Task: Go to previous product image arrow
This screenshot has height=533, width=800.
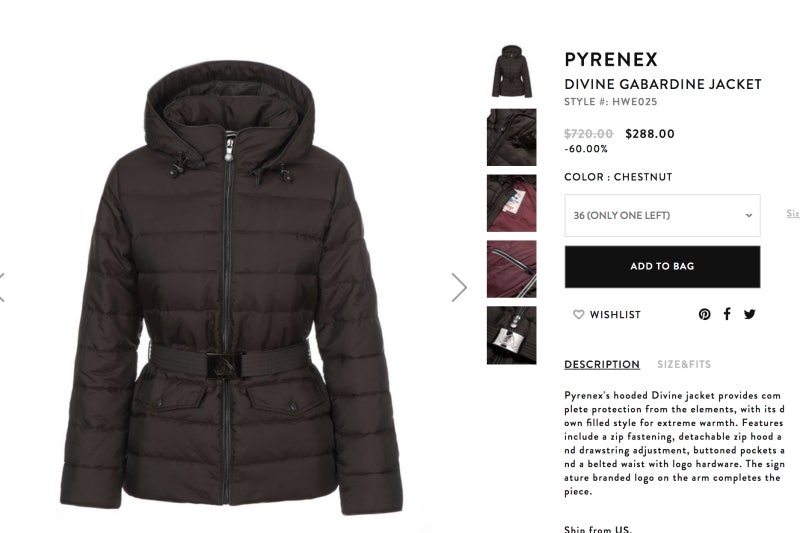Action: point(2,288)
